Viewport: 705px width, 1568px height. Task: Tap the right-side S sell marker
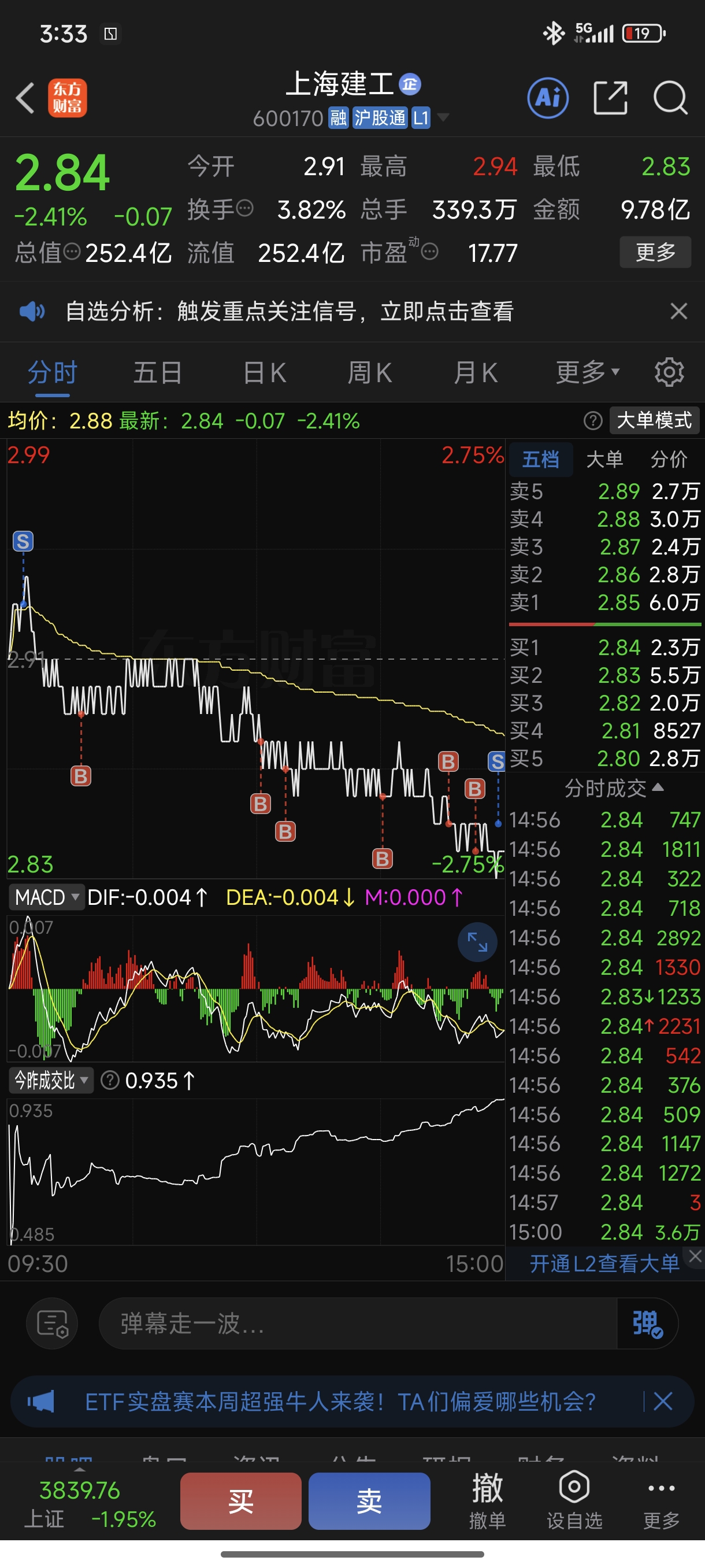(x=497, y=761)
